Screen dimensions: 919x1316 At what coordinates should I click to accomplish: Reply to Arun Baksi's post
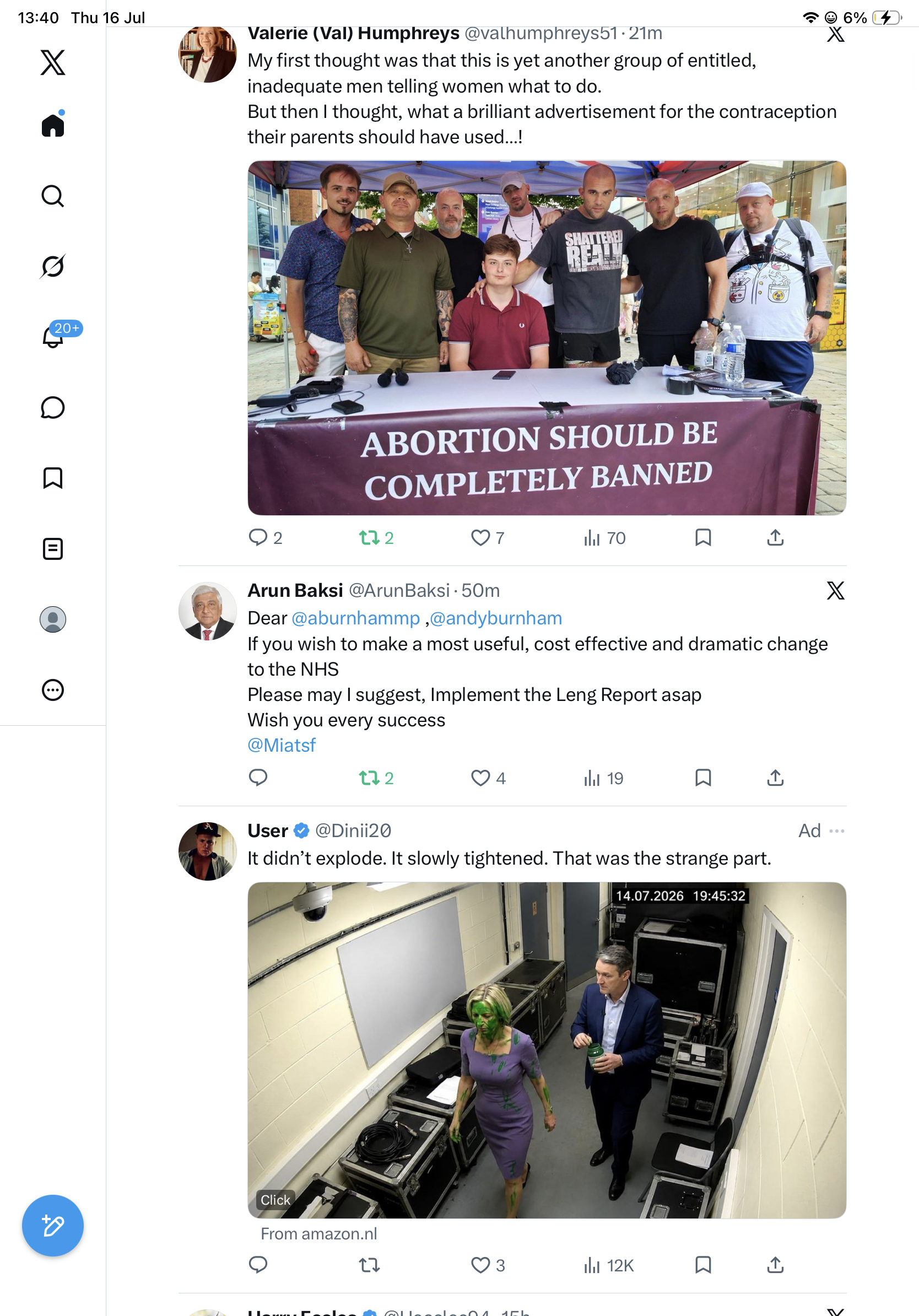click(x=258, y=778)
